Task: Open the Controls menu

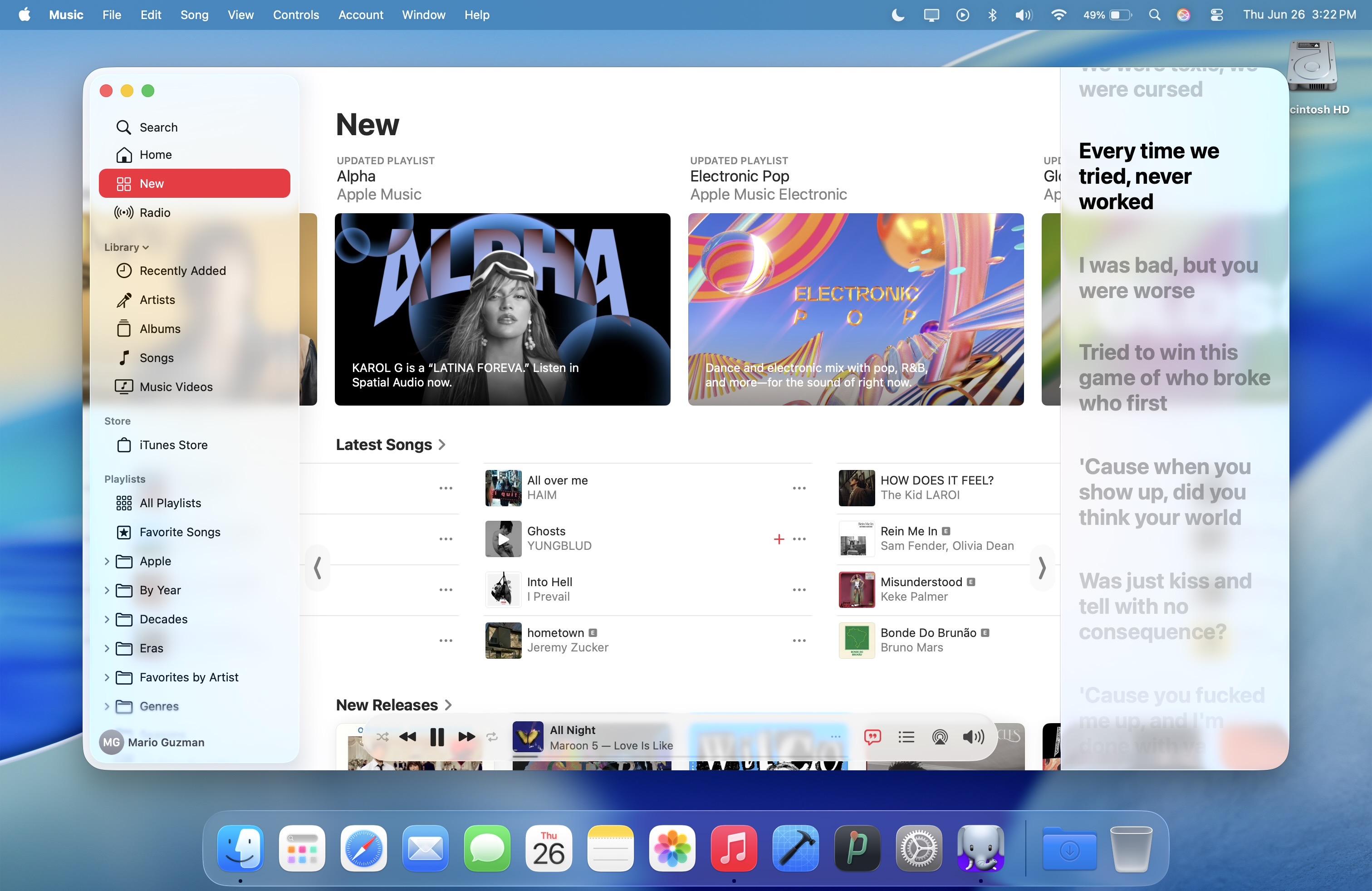Action: [296, 15]
